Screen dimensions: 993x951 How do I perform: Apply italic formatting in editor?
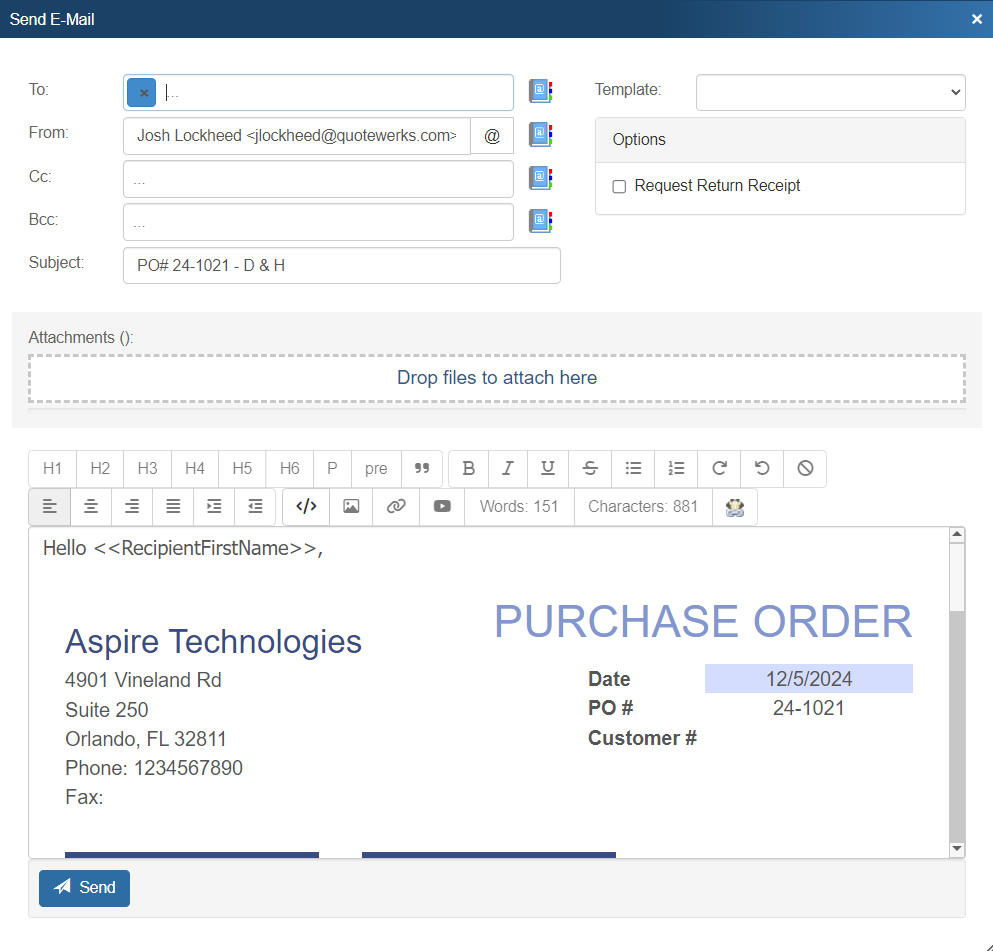[x=508, y=468]
